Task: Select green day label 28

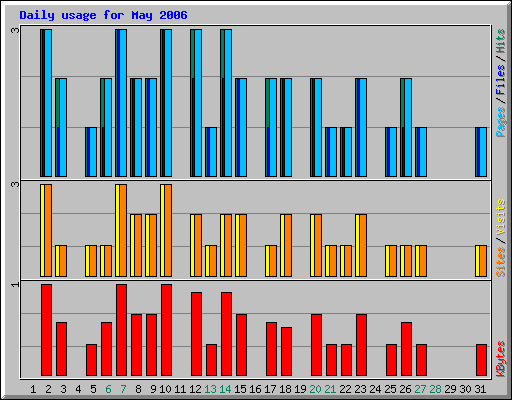Action: click(435, 389)
